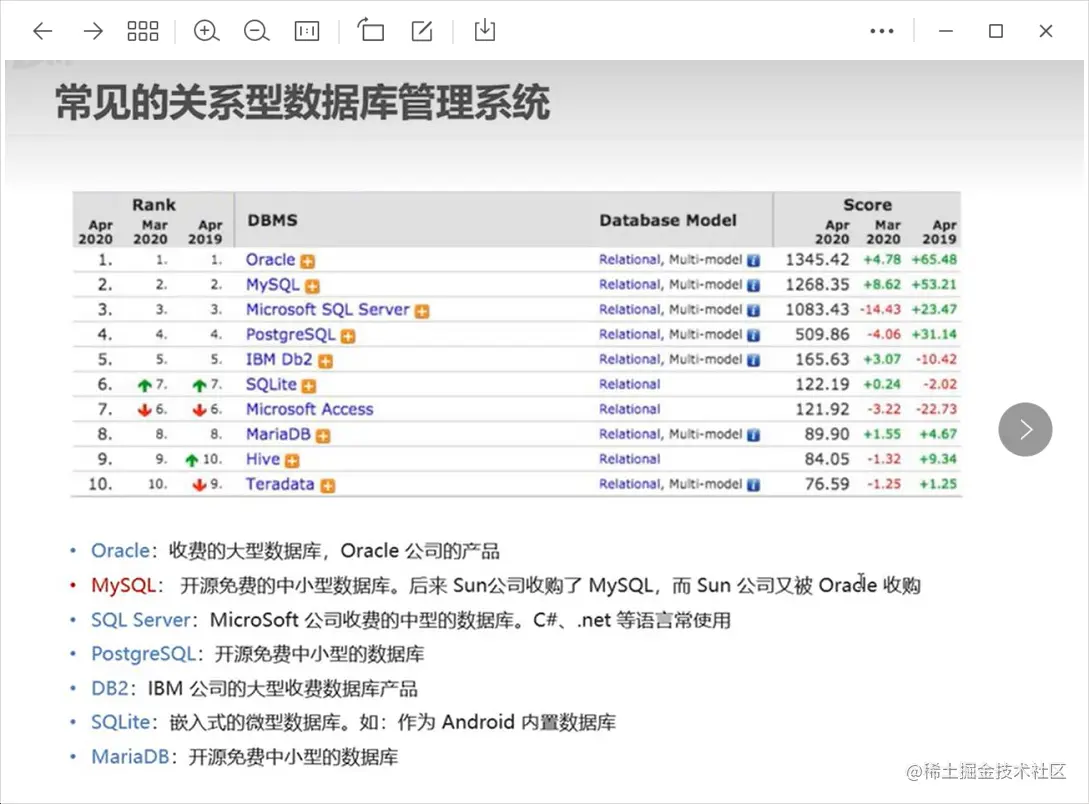Rotate the image
This screenshot has height=804, width=1089.
[371, 31]
